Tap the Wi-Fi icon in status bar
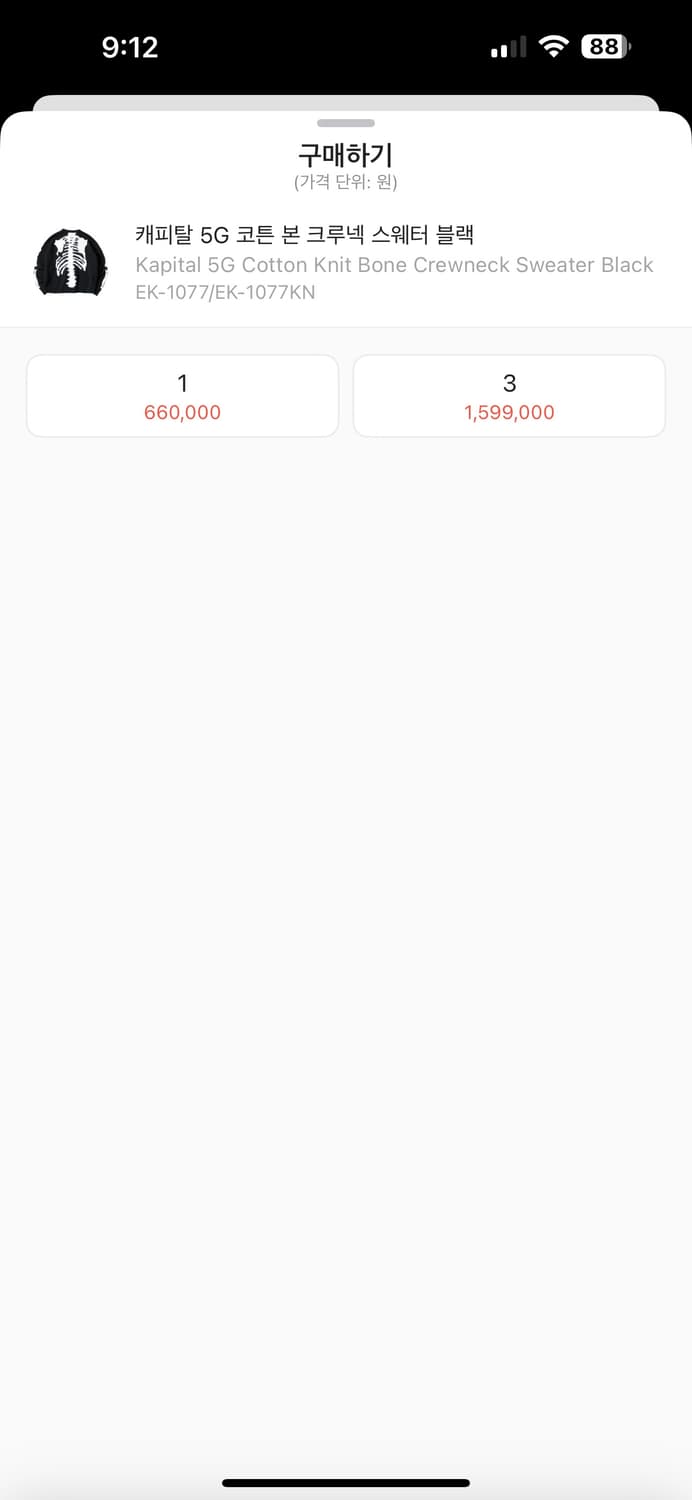 [x=553, y=47]
